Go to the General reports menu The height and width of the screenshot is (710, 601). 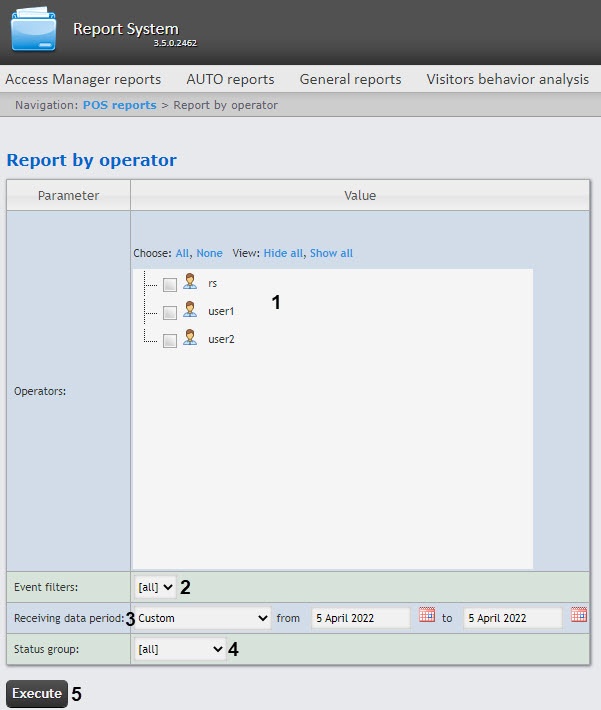coord(350,79)
